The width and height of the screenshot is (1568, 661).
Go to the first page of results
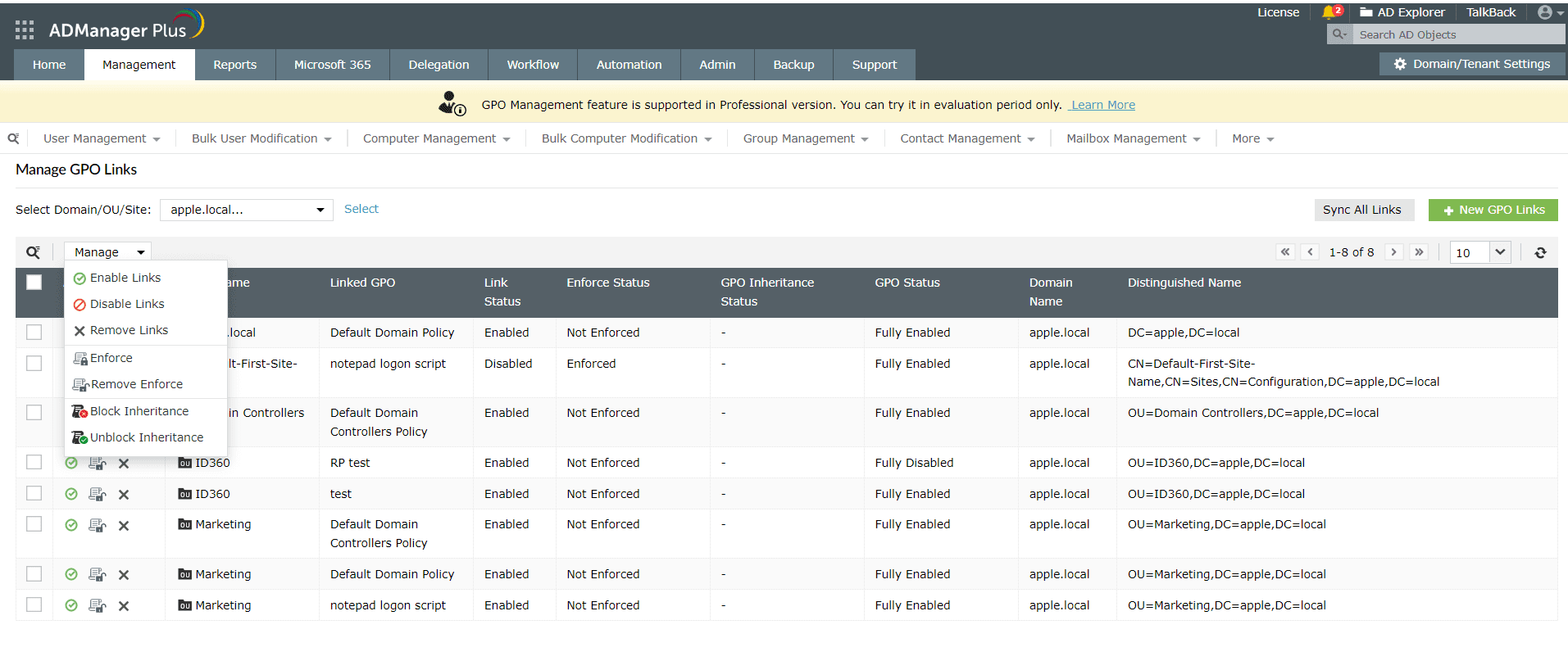point(1285,252)
